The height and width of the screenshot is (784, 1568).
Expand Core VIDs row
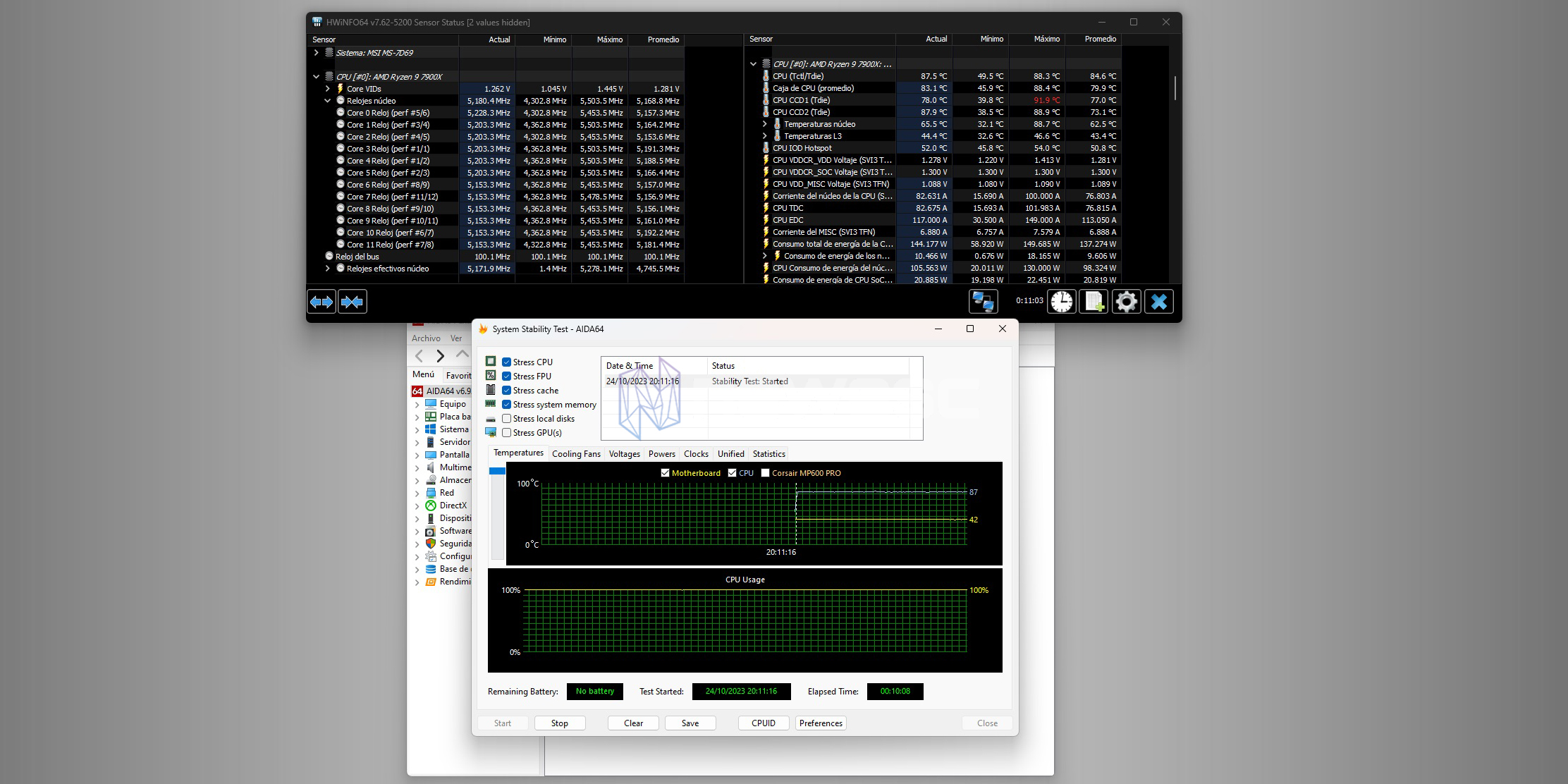click(328, 89)
